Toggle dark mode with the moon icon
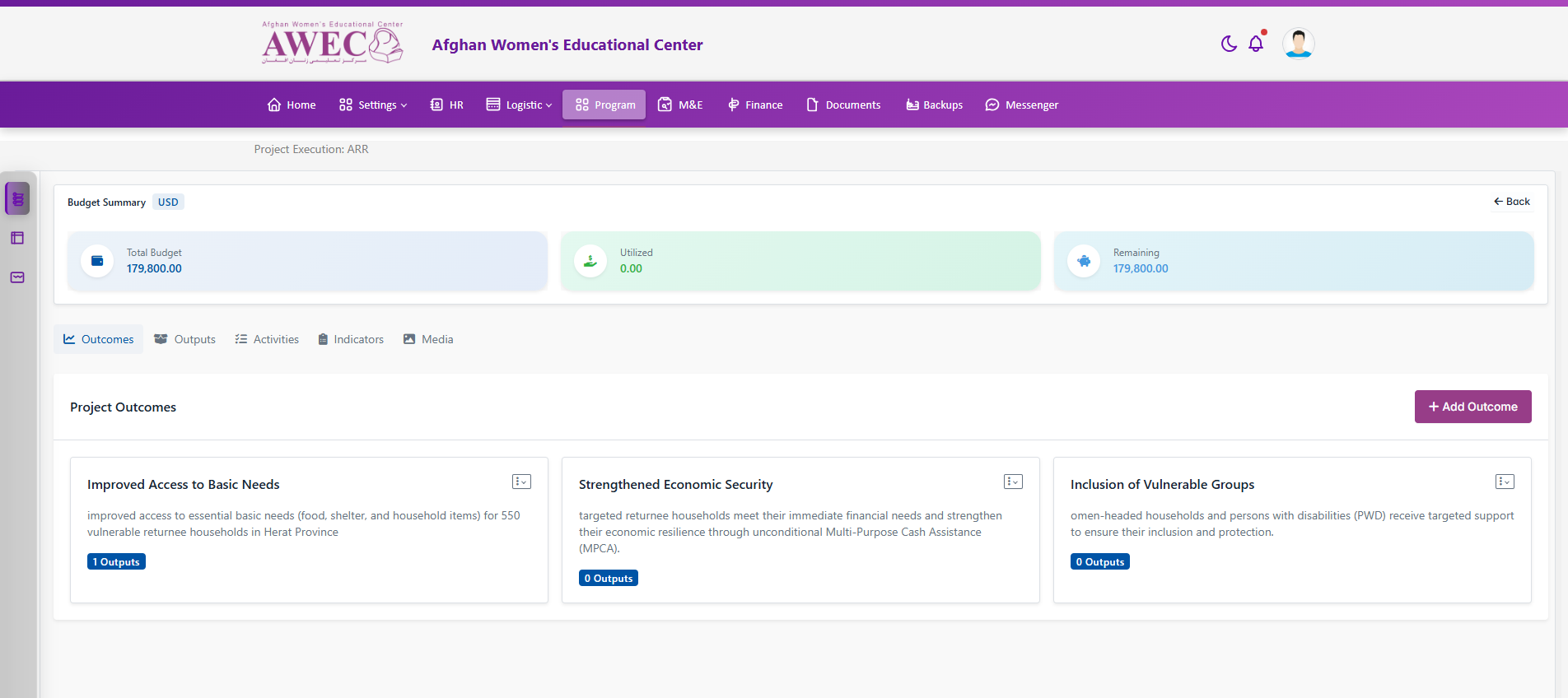1568x698 pixels. 1229,44
